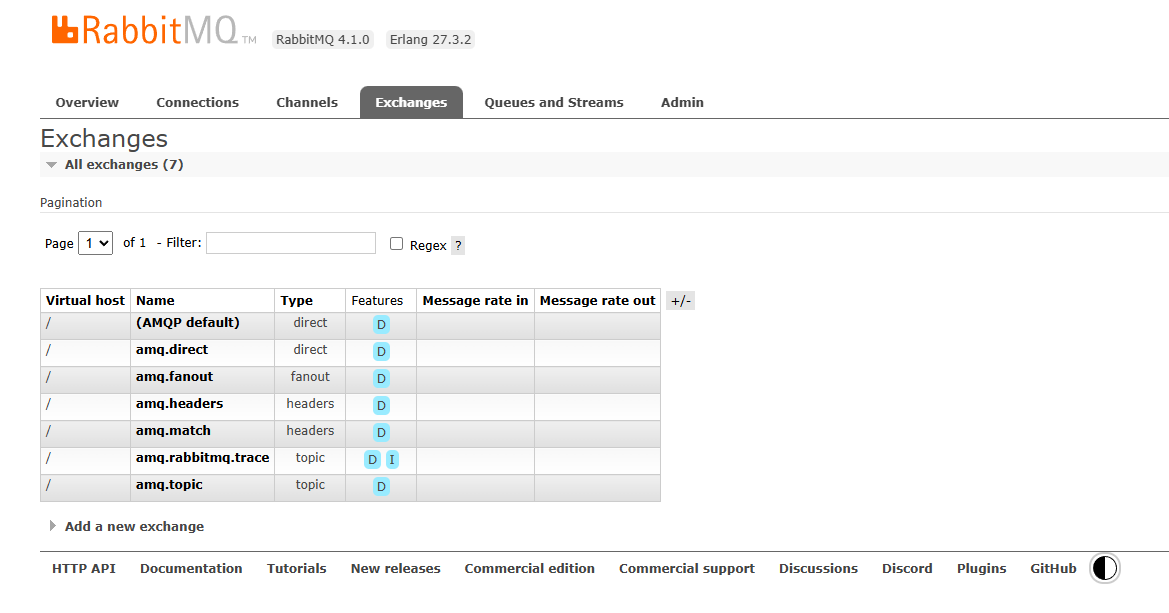Sort by the Type column header
1169x613 pixels.
point(297,301)
